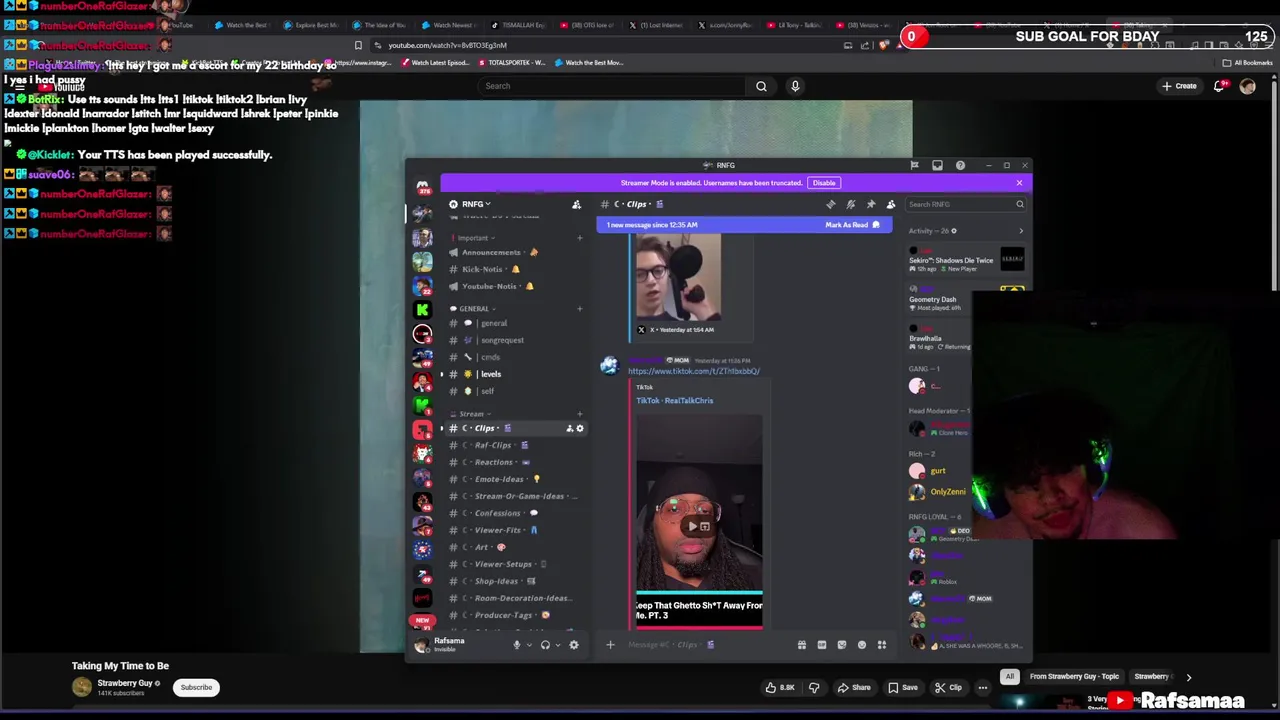The image size is (1280, 720).
Task: Open general text channel
Action: [515, 323]
